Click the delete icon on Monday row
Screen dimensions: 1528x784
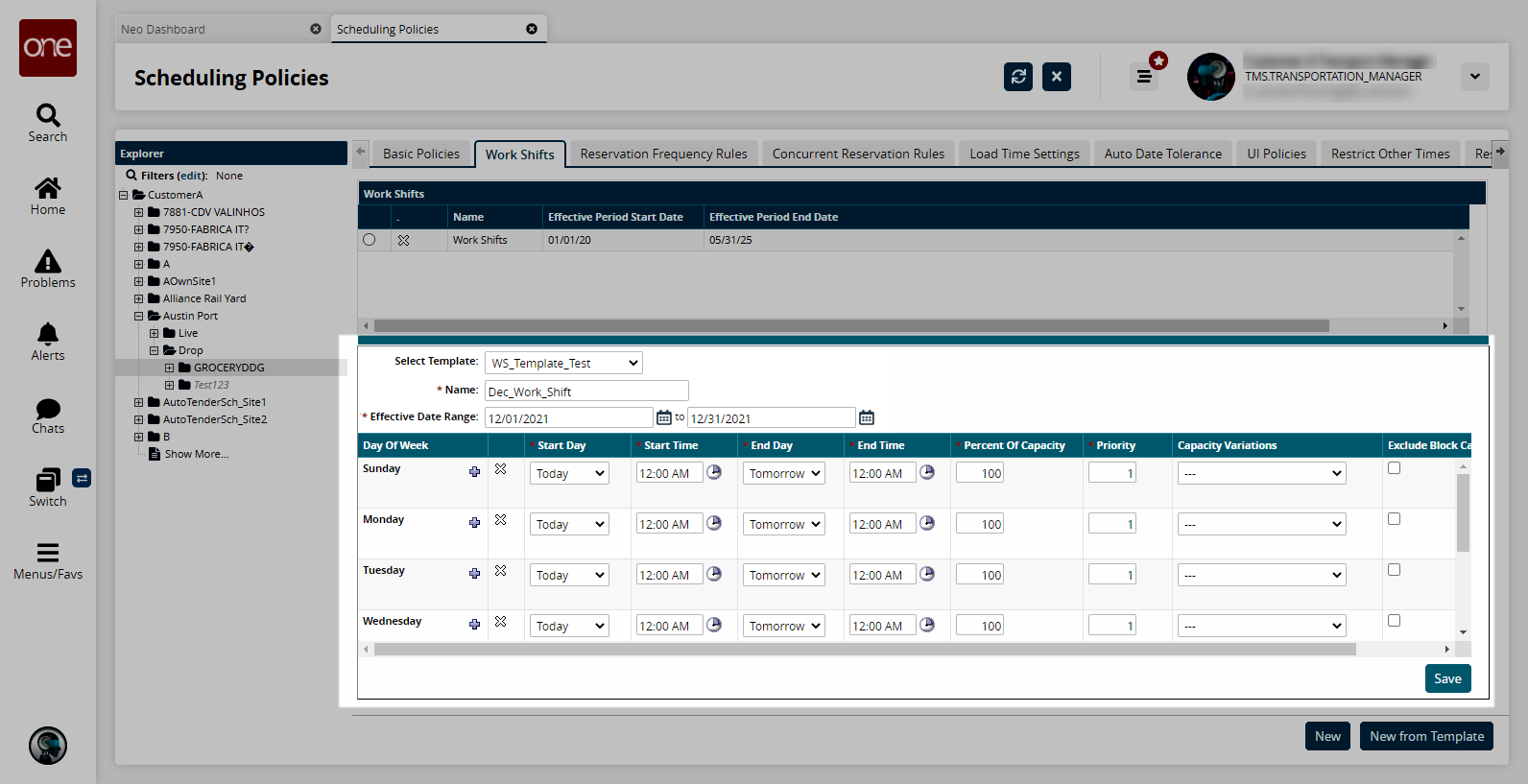pos(500,520)
